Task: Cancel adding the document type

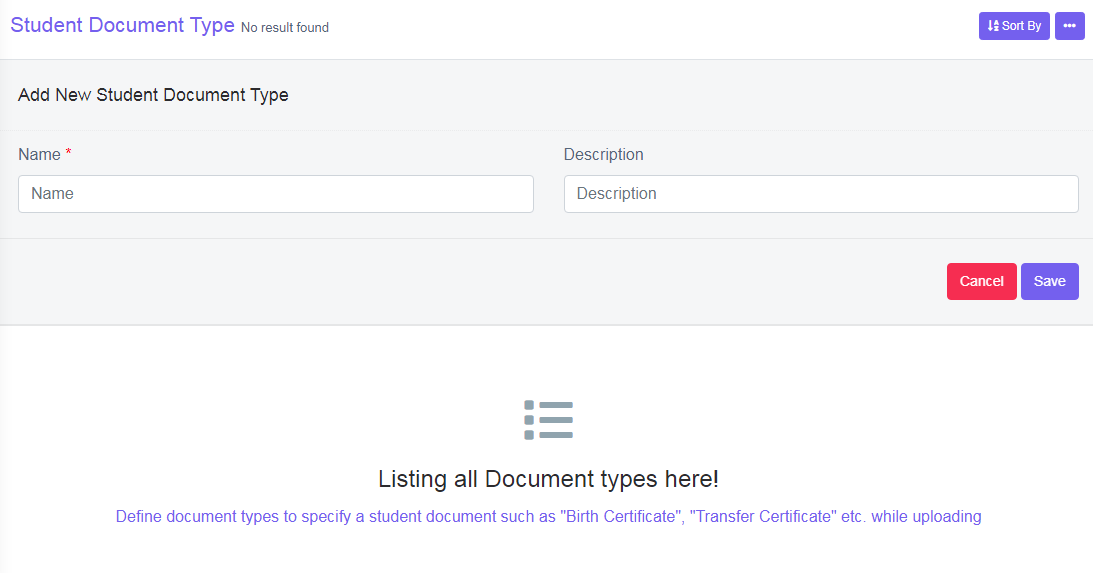Action: 981,281
